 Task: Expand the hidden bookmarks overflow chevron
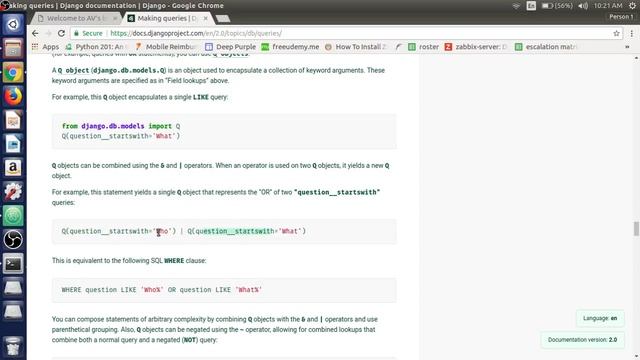pos(627,47)
